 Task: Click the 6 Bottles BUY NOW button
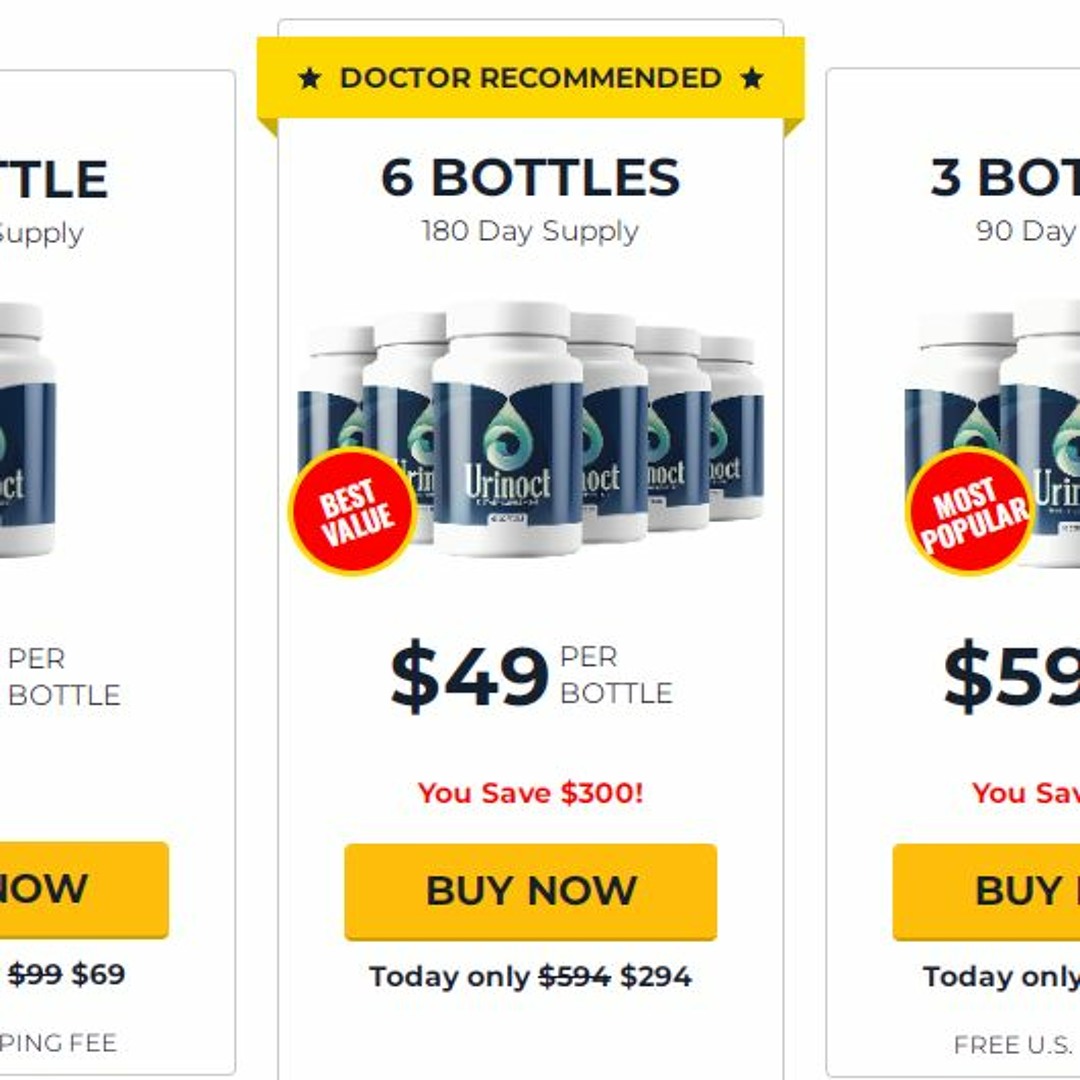(530, 891)
